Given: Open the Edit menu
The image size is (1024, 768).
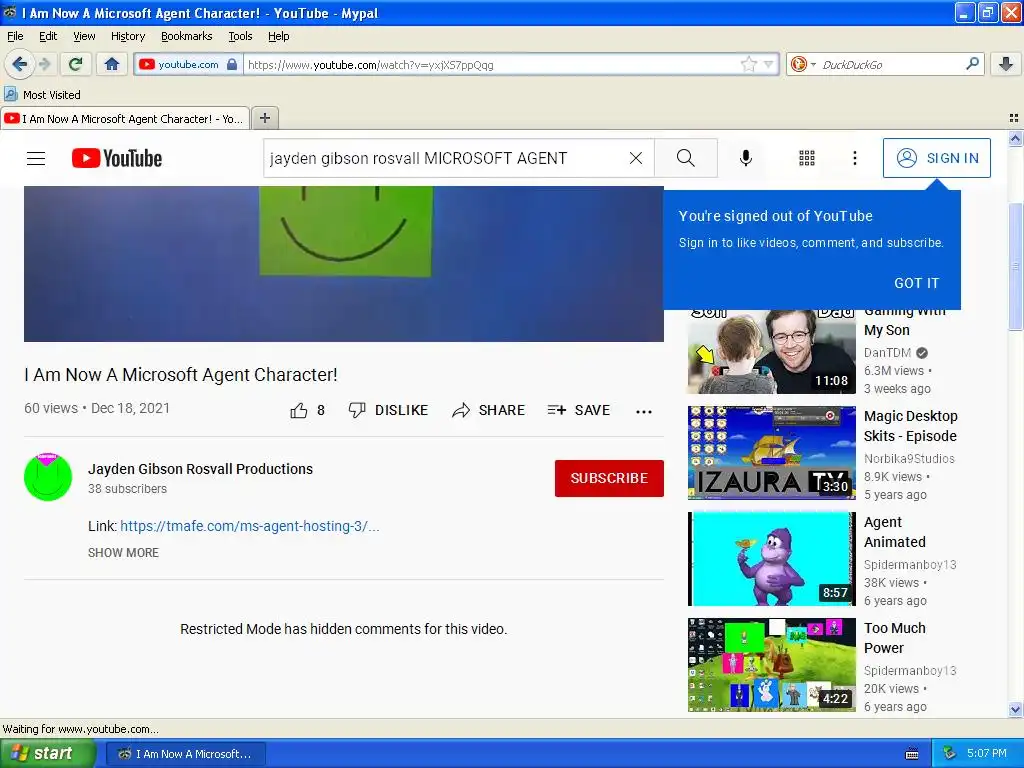Looking at the screenshot, I should [48, 36].
